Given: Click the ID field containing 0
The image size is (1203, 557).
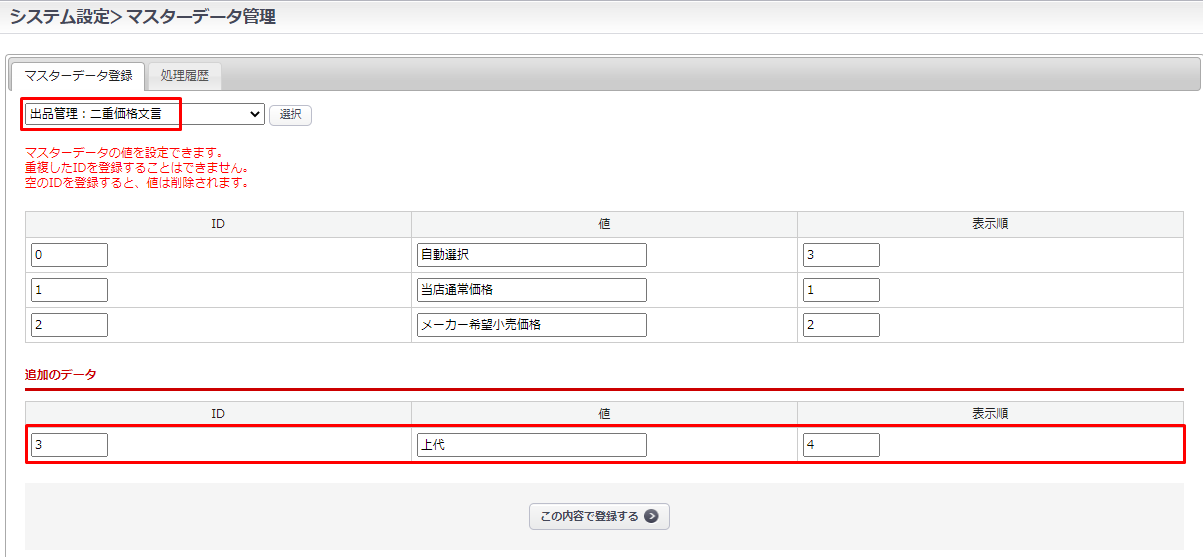Looking at the screenshot, I should pyautogui.click(x=69, y=255).
